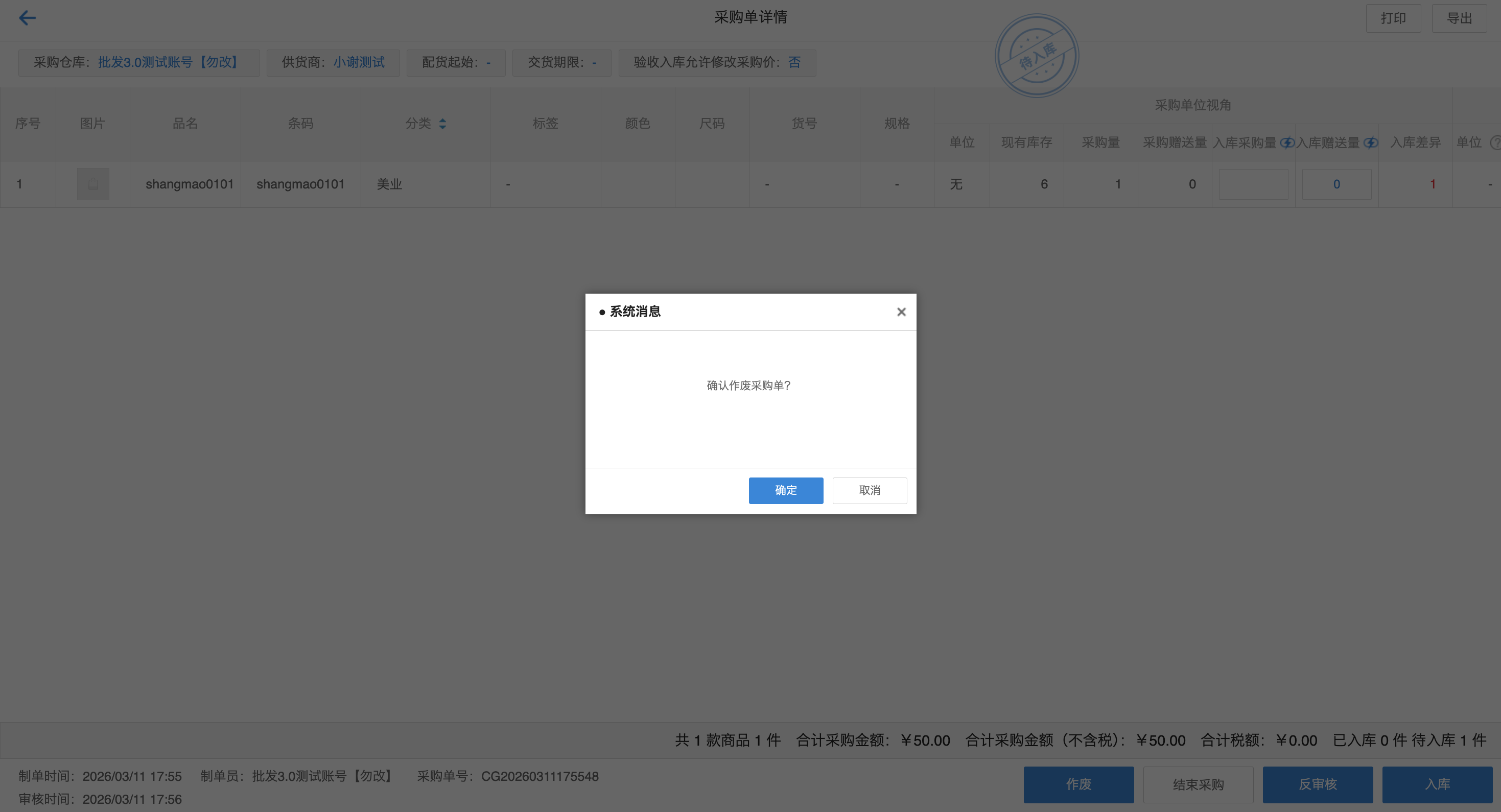Click the lightning icon beside 入库赠送量
Screen dimensions: 1501x812
(x=1371, y=142)
